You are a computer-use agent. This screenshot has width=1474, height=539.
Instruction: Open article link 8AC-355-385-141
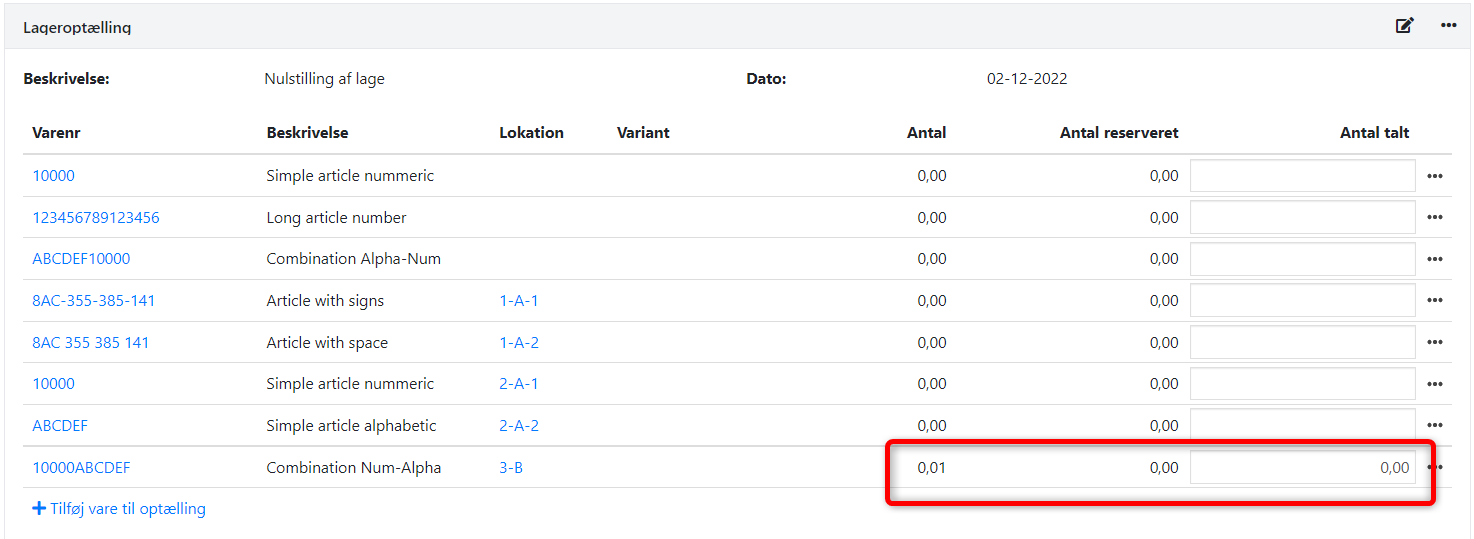click(94, 301)
